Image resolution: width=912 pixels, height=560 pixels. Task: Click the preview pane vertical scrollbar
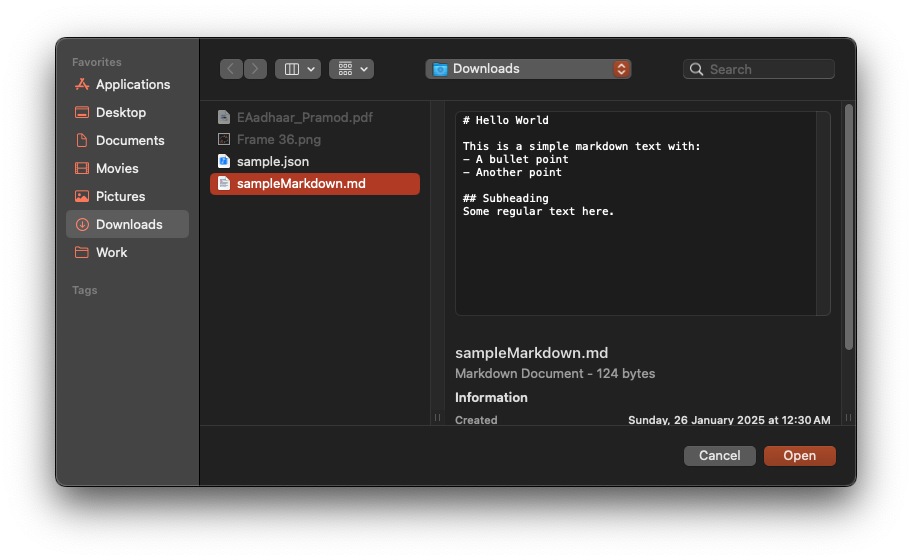point(849,227)
